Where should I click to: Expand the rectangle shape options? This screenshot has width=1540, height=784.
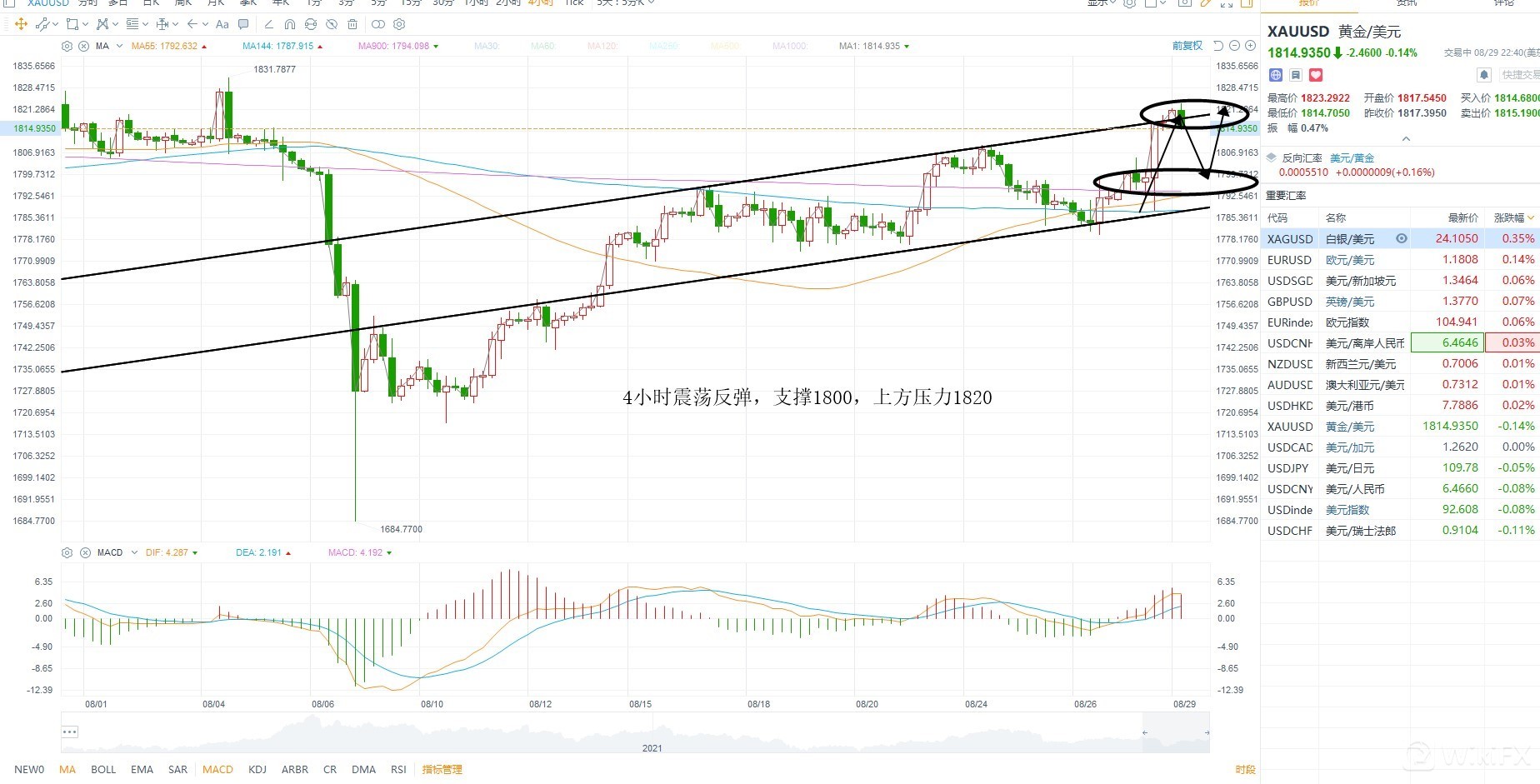[x=85, y=24]
